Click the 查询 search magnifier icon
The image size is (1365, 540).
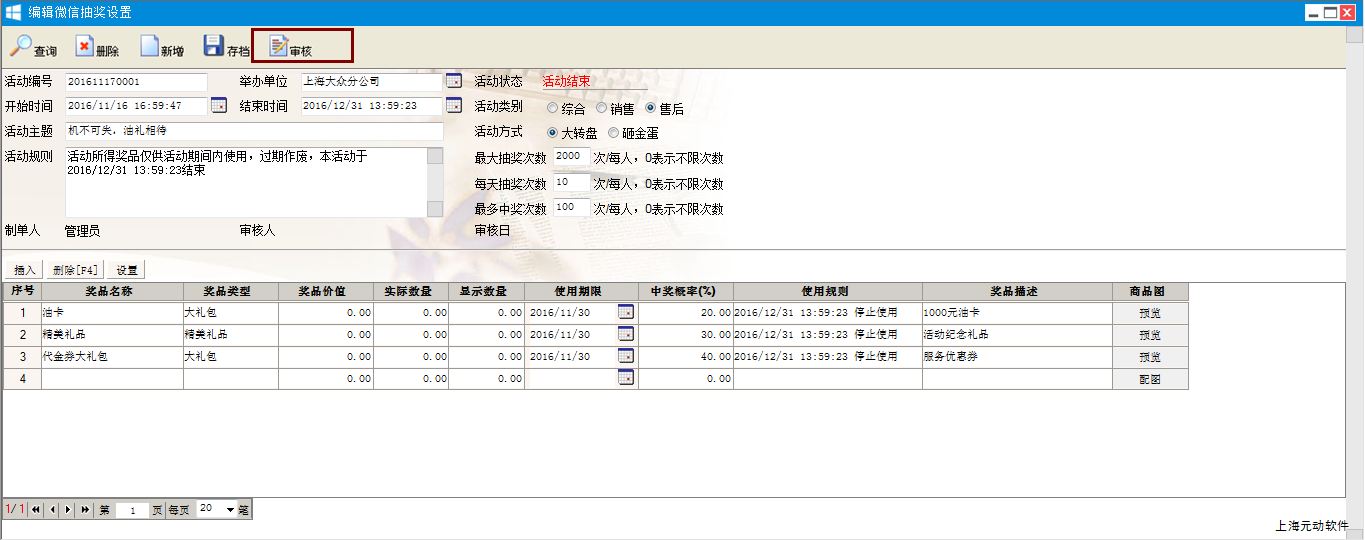(22, 46)
